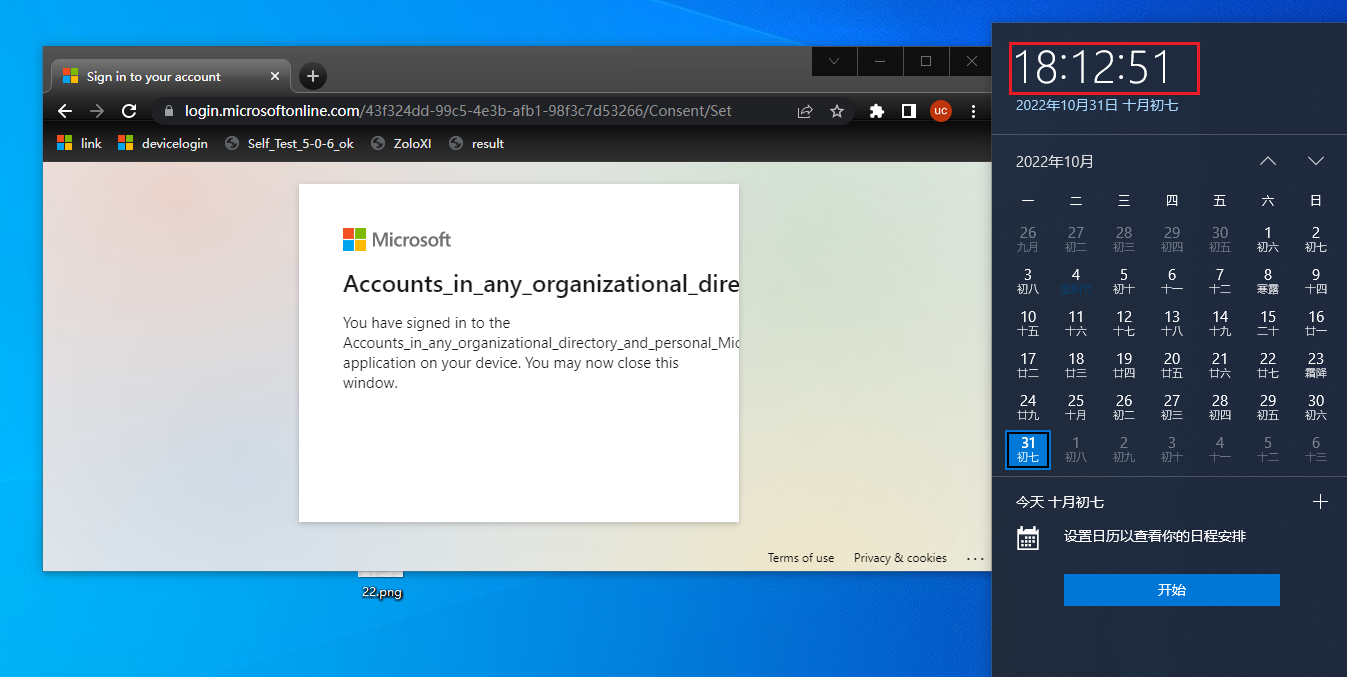Image resolution: width=1347 pixels, height=677 pixels.
Task: Select October 28 (初四) in calendar
Action: click(x=1220, y=407)
